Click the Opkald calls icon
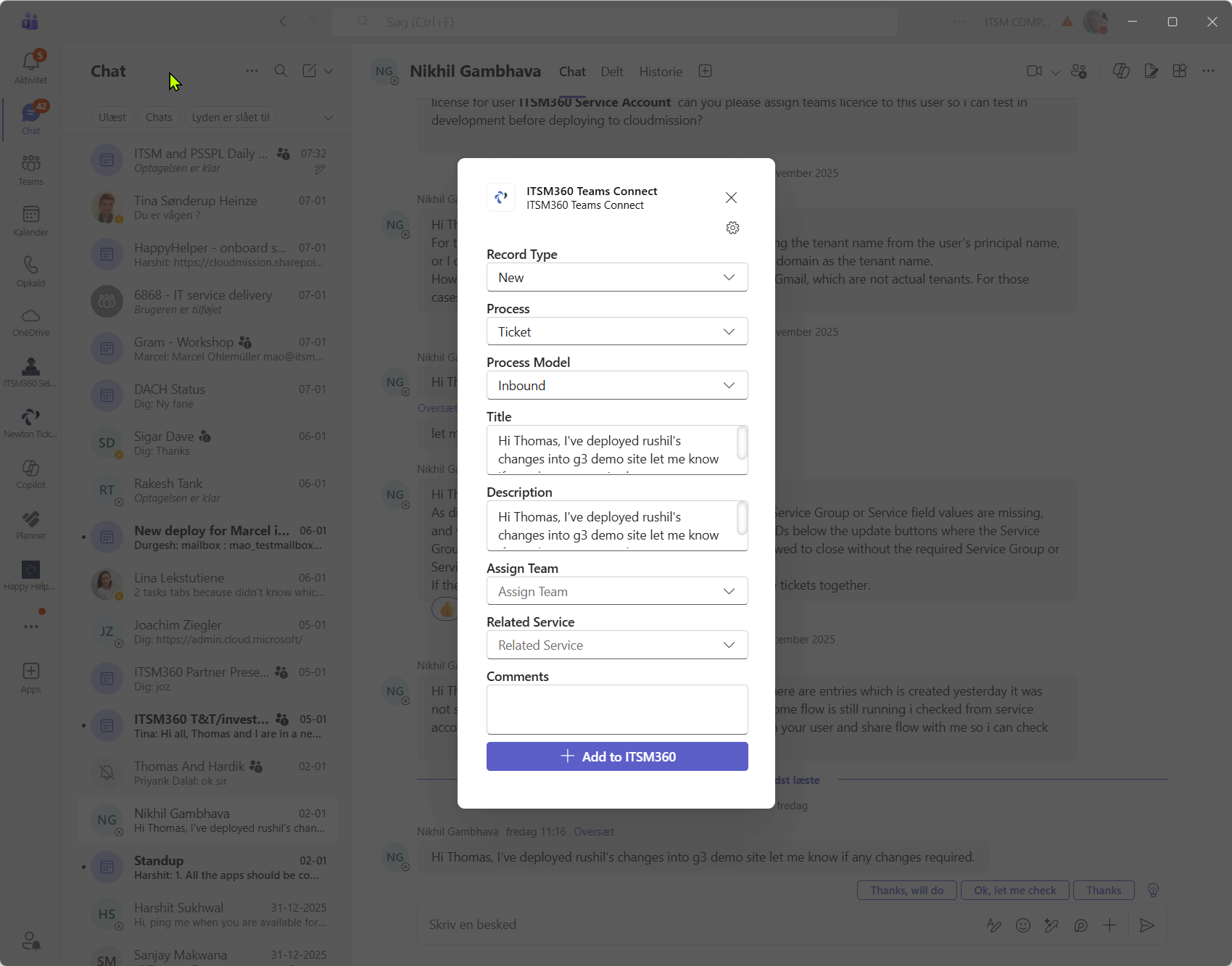 coord(30,271)
